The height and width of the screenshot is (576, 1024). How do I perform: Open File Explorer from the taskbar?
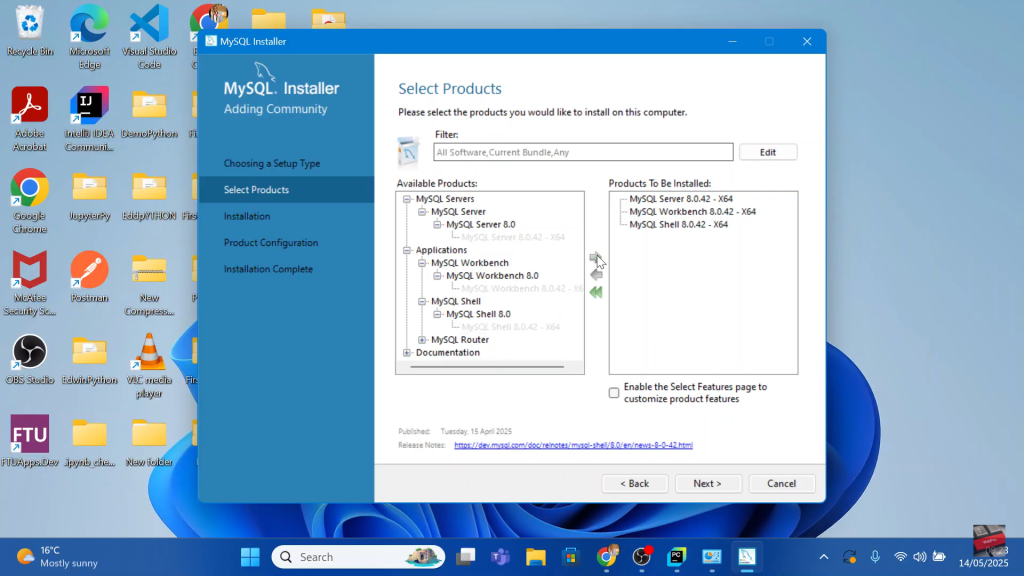pos(536,557)
